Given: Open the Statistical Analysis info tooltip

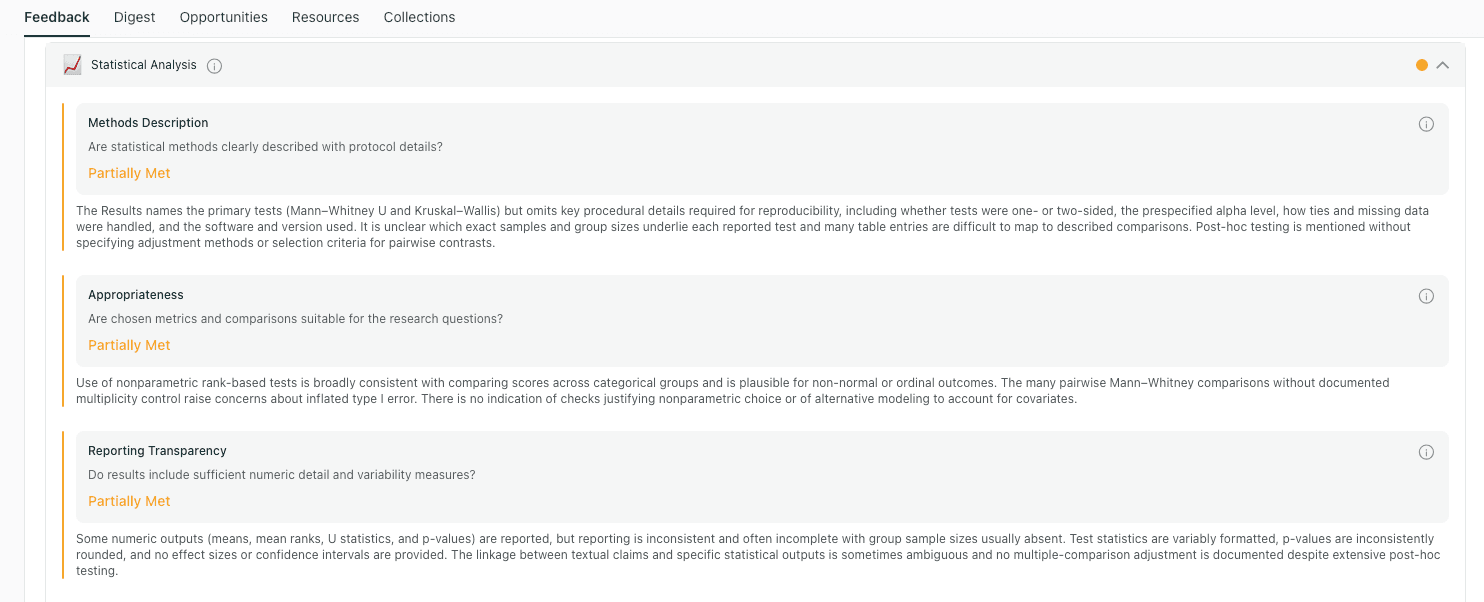Looking at the screenshot, I should 214,65.
